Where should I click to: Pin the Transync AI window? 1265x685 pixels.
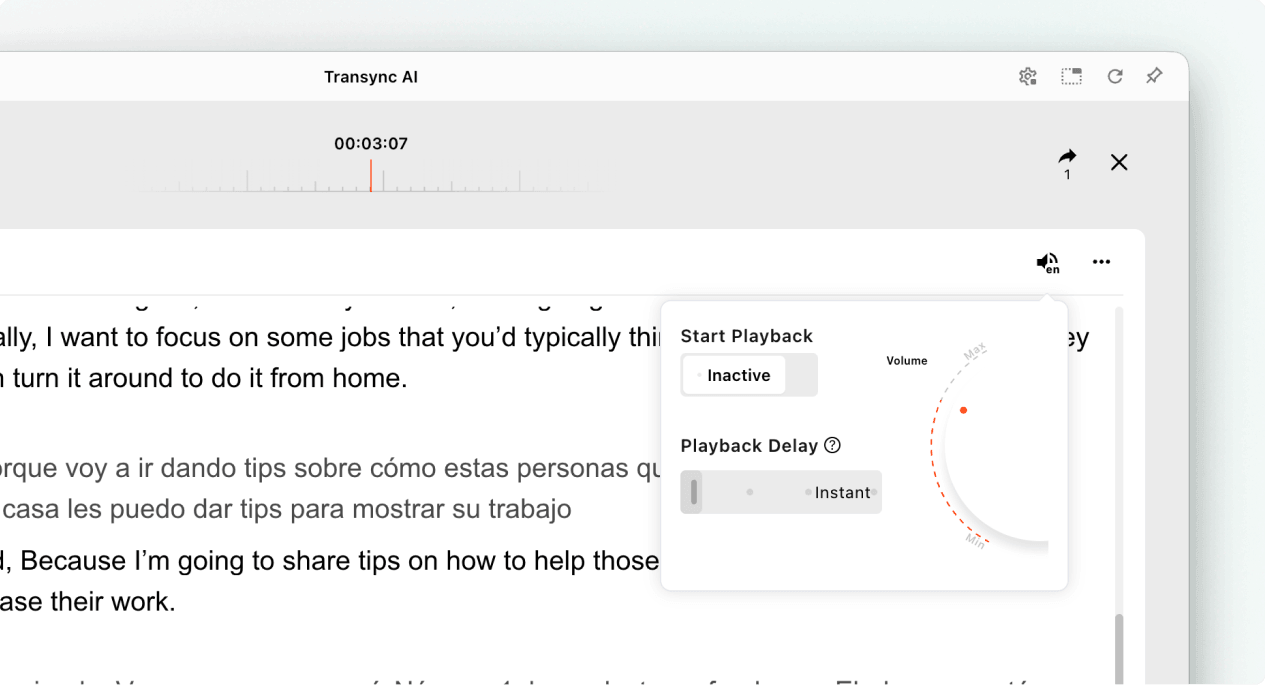click(x=1154, y=76)
